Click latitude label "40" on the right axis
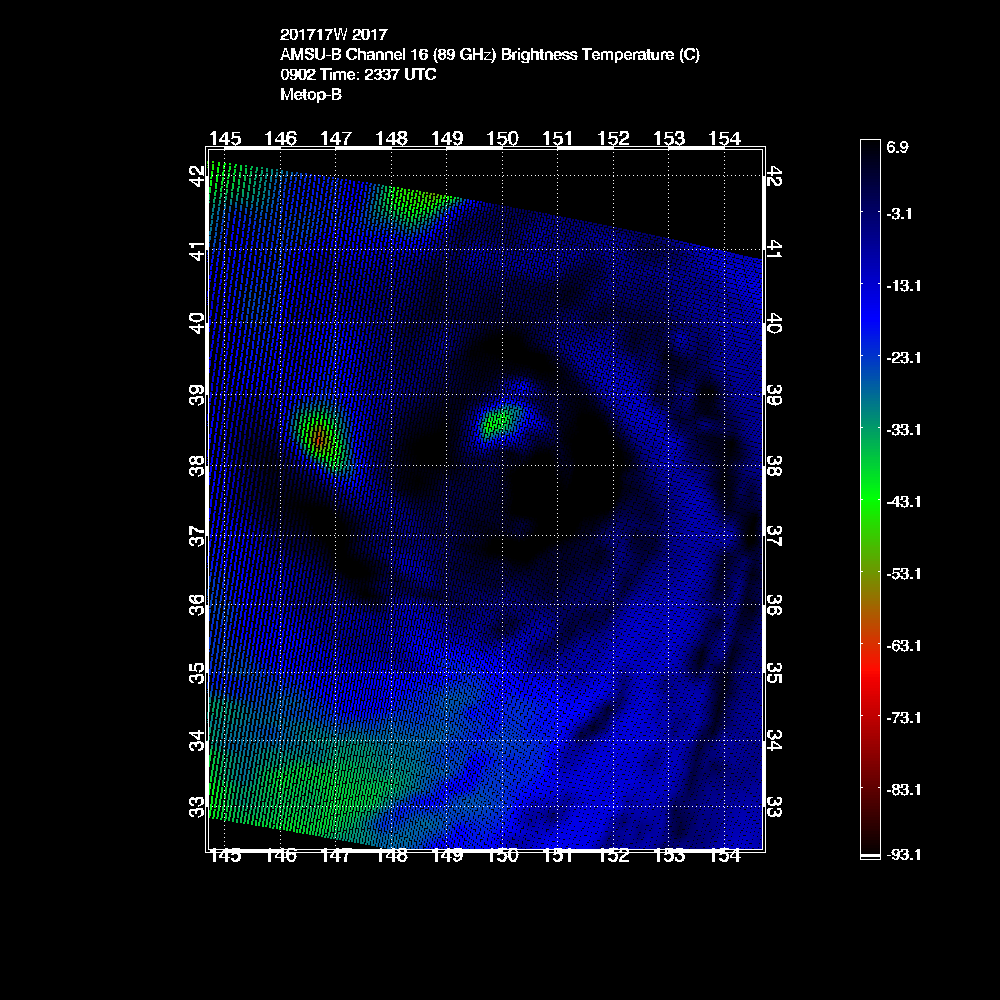 (x=774, y=323)
